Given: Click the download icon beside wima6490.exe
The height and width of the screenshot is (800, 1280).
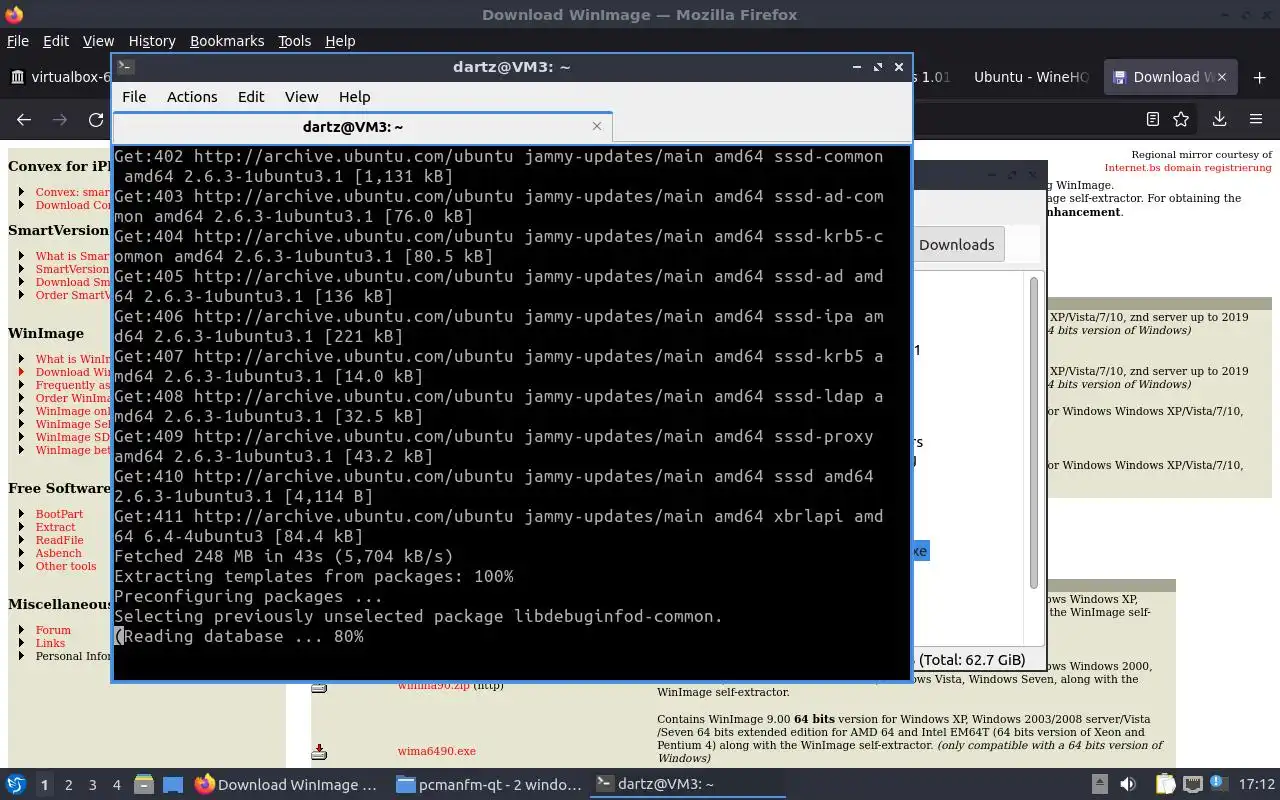Looking at the screenshot, I should point(319,751).
